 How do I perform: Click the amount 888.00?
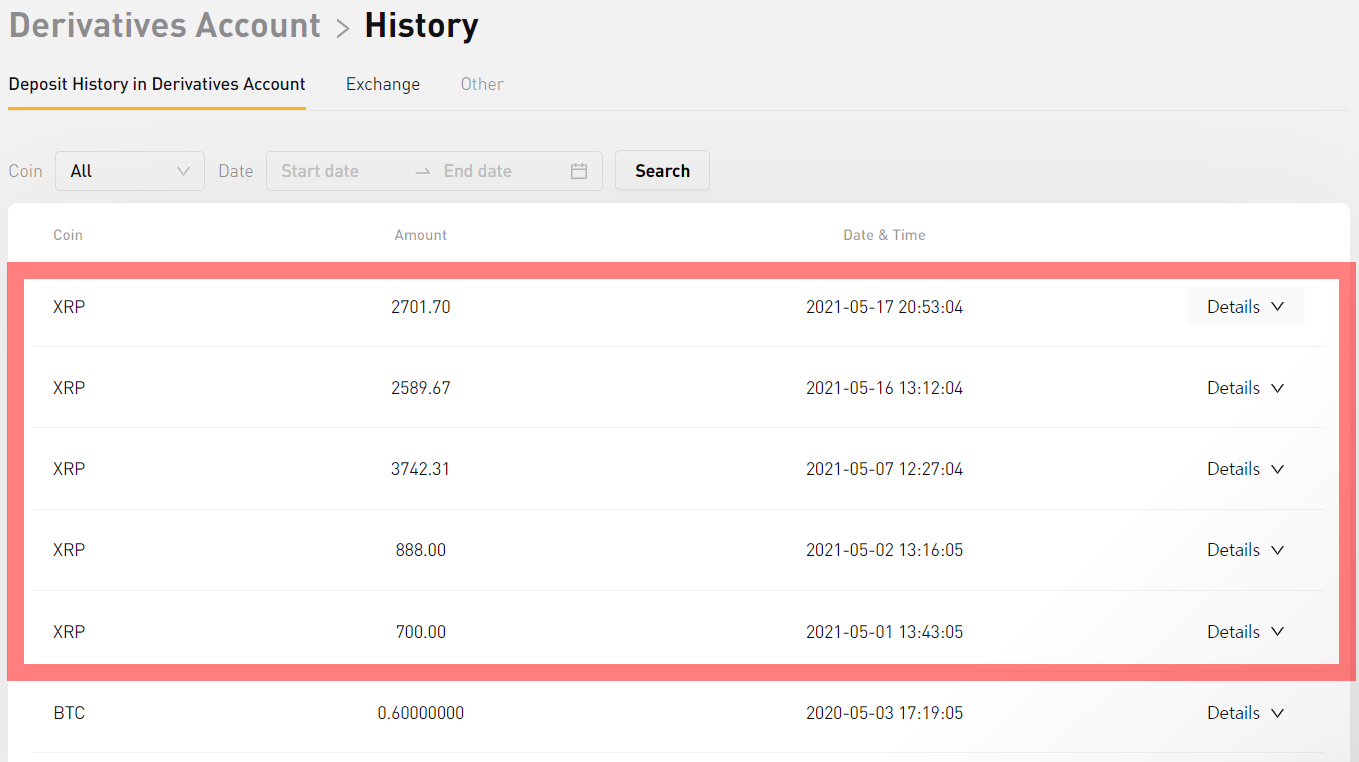tap(421, 550)
